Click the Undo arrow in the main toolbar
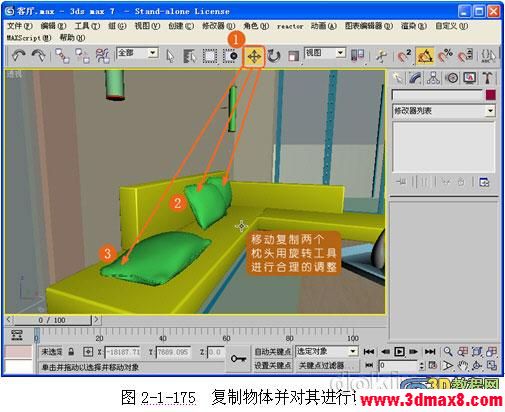Screen dimensions: 505x412 [x=19, y=56]
